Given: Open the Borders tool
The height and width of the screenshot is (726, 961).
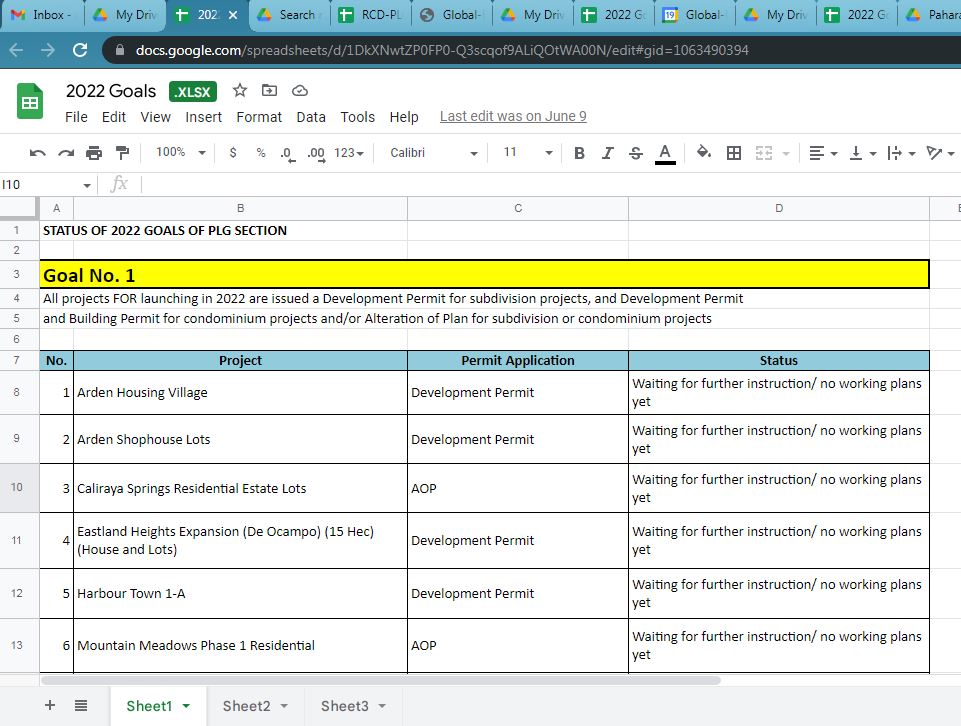Looking at the screenshot, I should [734, 153].
